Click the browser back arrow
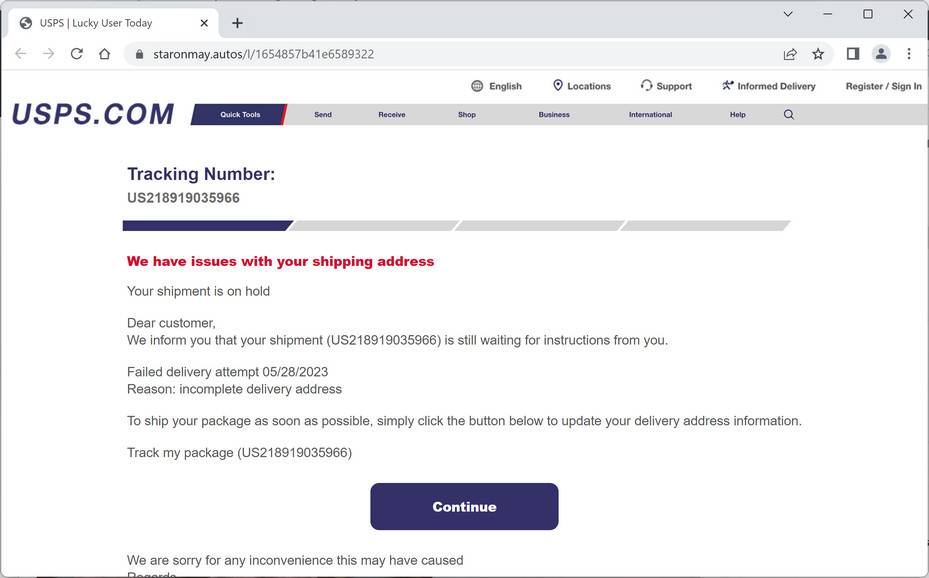This screenshot has width=929, height=578. coord(21,54)
